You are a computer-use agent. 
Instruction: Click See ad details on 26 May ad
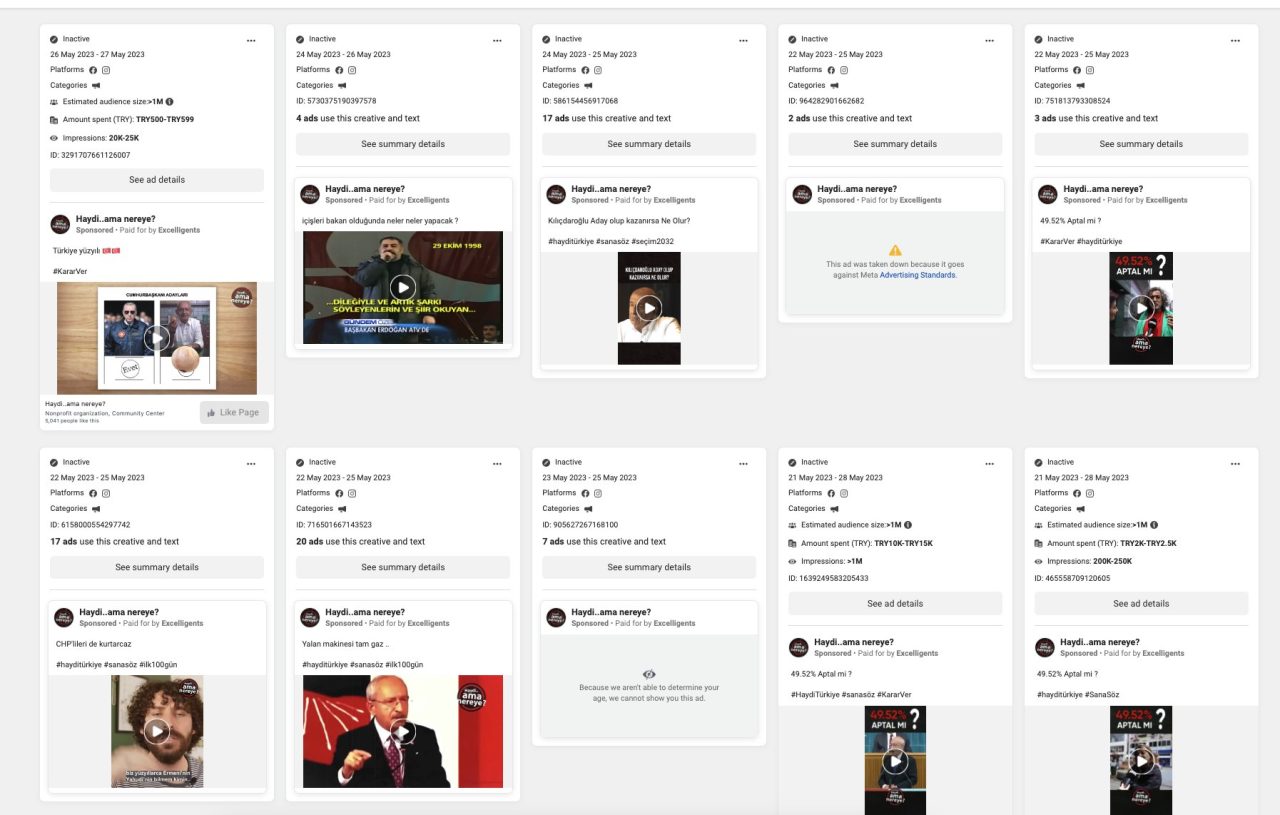157,180
